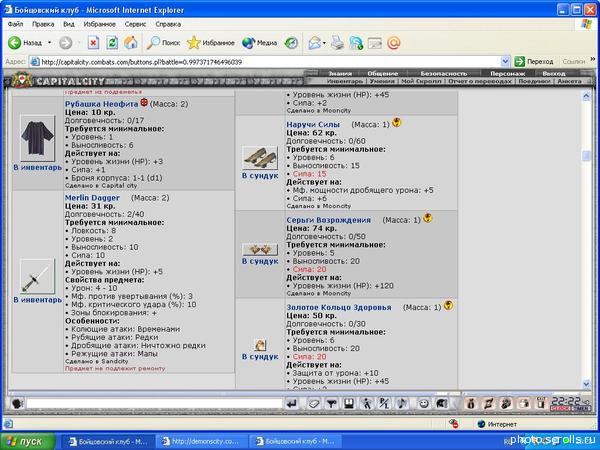Open the Merlin Dagger item title
Viewport: 600px width, 450px height.
point(92,198)
